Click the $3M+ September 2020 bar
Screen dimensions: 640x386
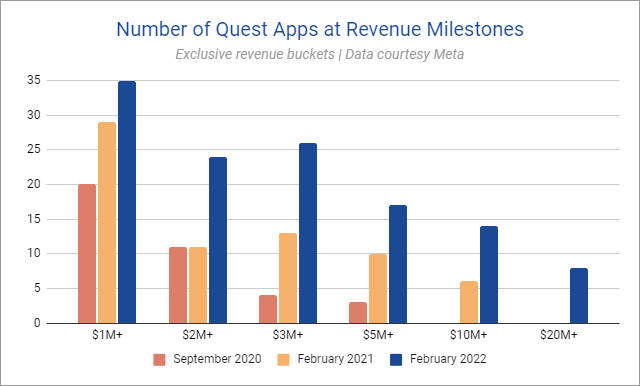[x=268, y=309]
